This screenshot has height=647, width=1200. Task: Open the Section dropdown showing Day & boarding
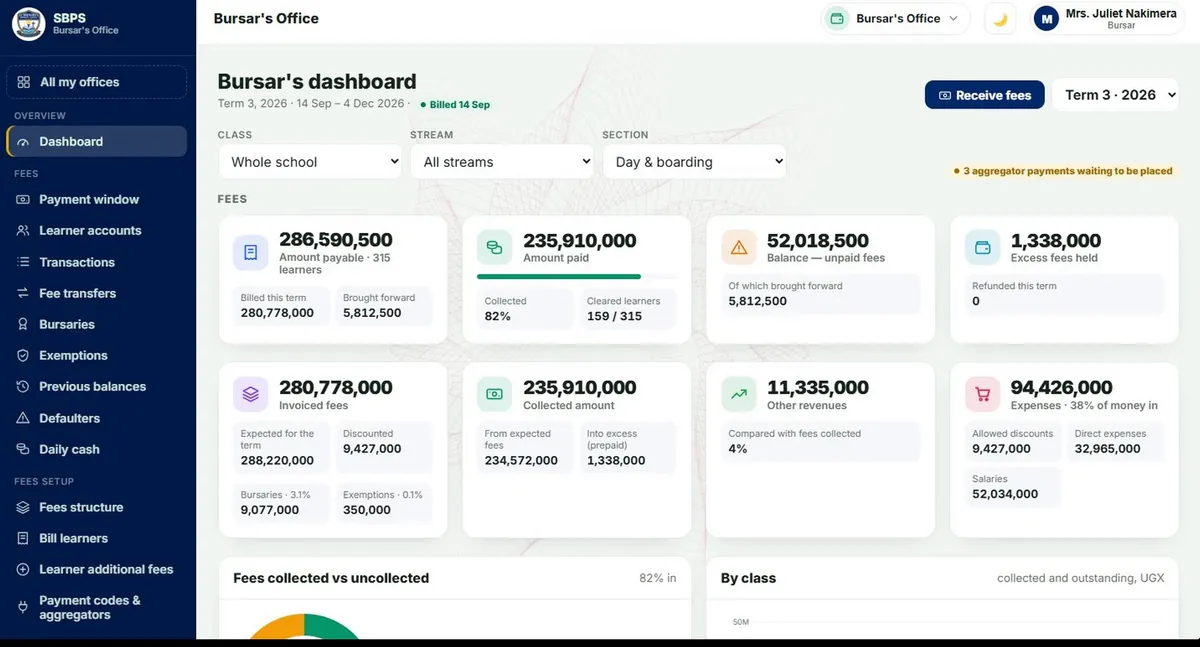694,162
